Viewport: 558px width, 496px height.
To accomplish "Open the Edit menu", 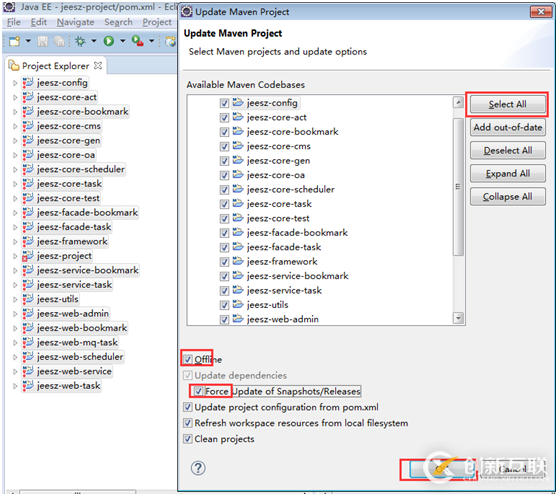I will pos(38,22).
